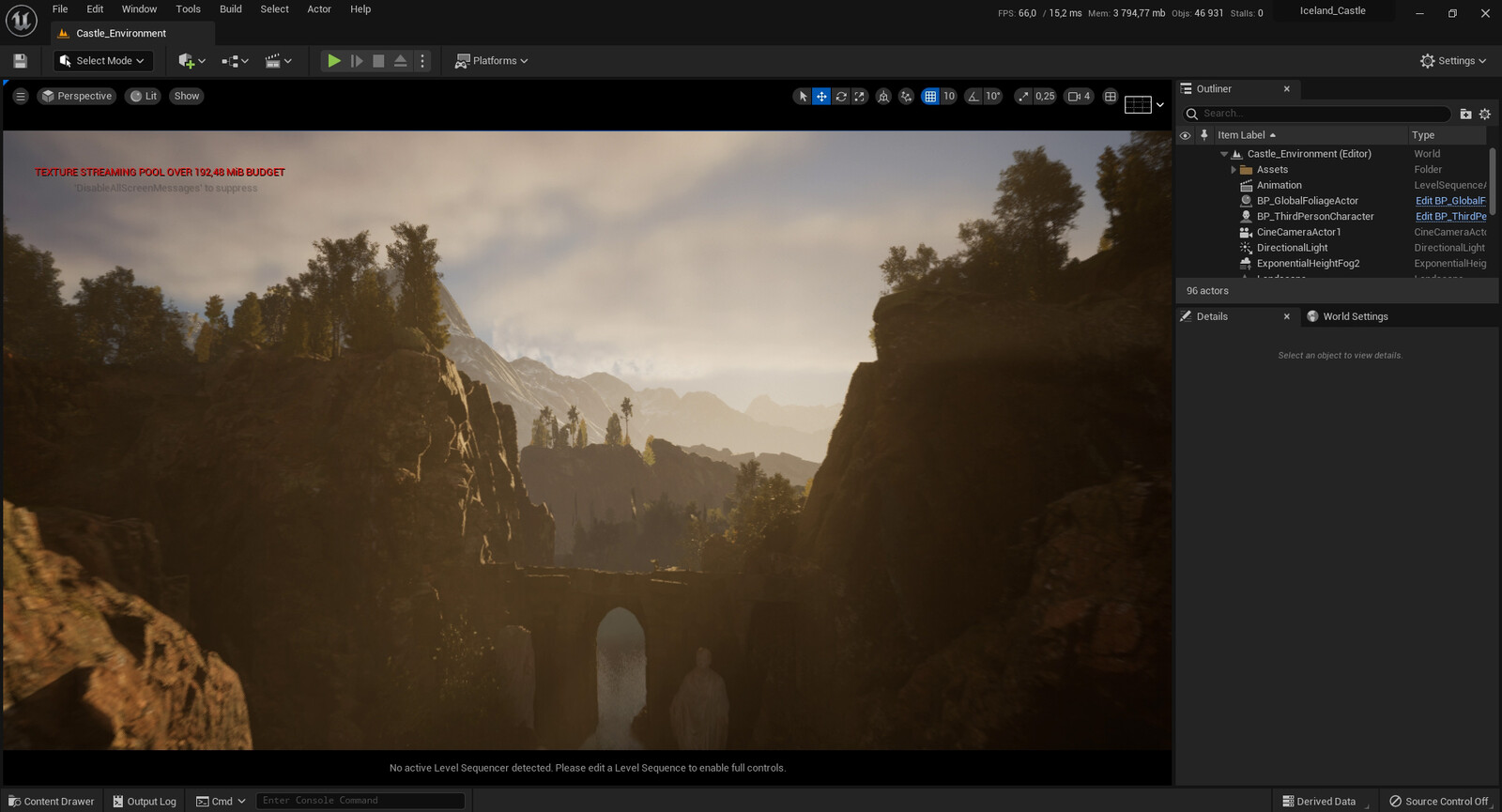Open the play options three-dot menu
This screenshot has width=1502, height=812.
pos(422,60)
